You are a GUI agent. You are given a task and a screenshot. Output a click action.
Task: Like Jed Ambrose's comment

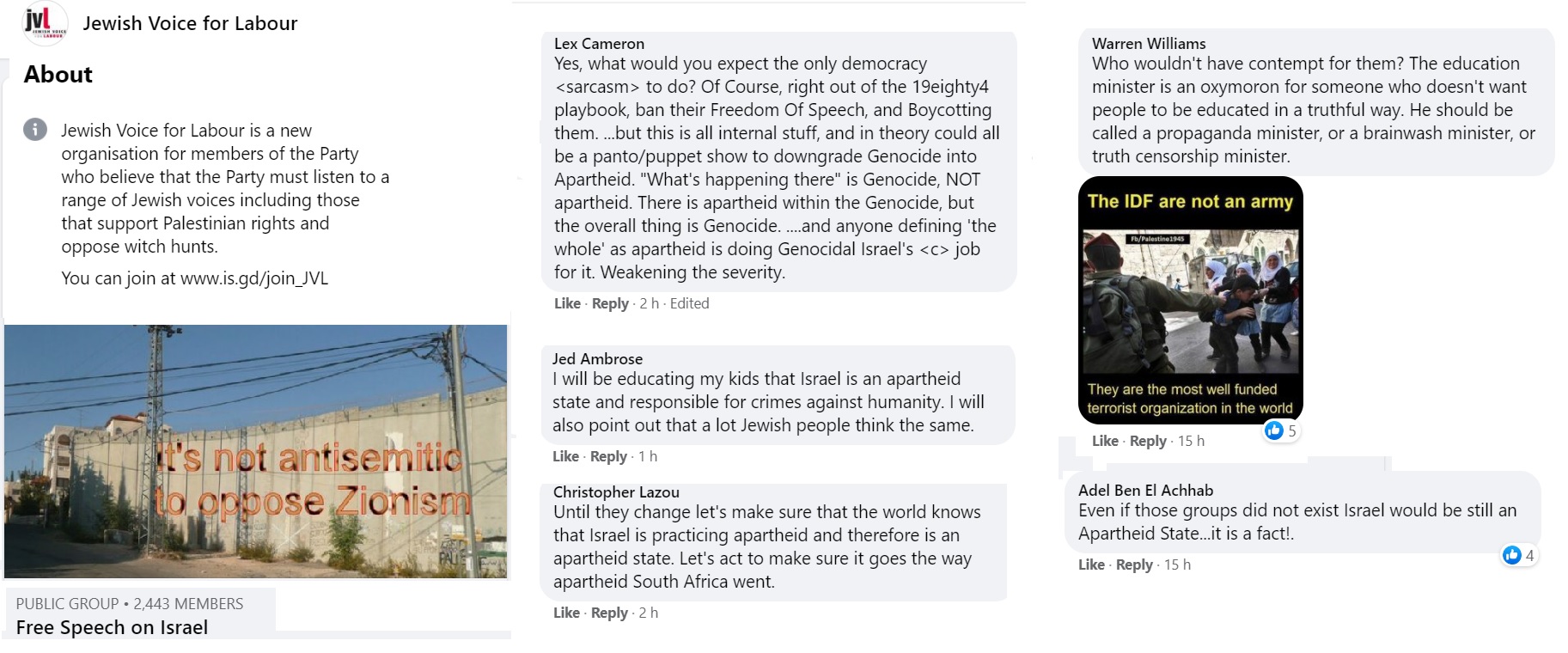point(565,456)
